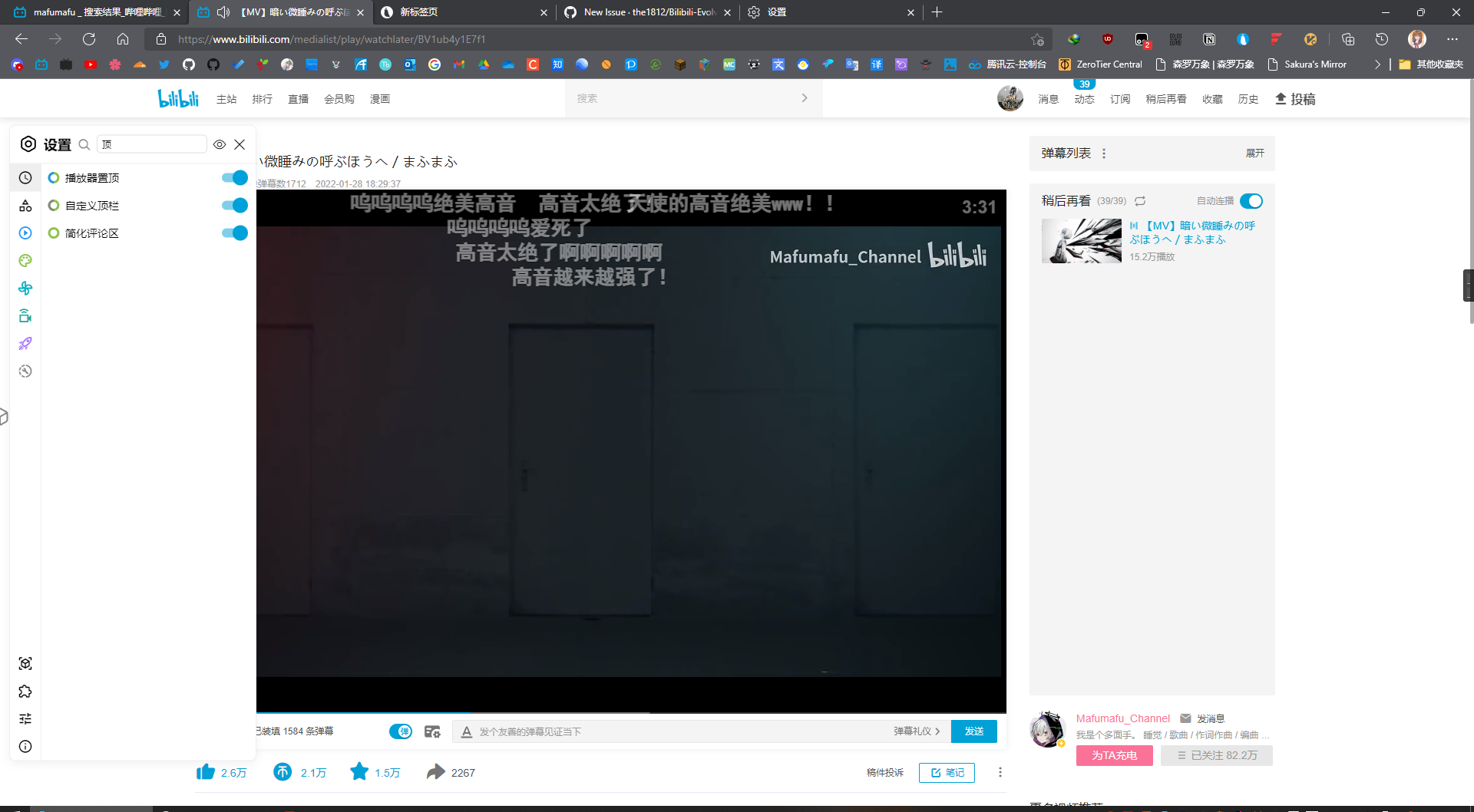Select the pinwheel category icon in settings
This screenshot has height=812, width=1474.
point(25,289)
